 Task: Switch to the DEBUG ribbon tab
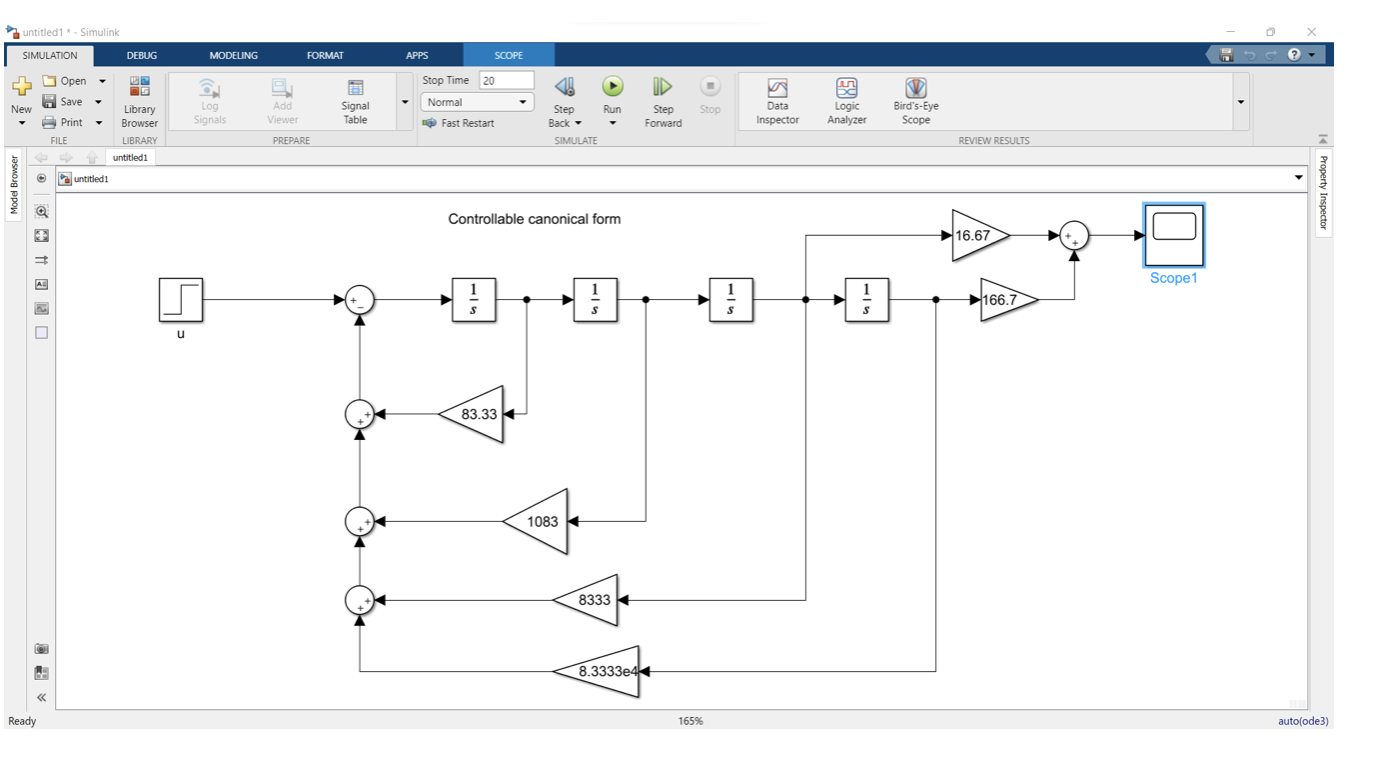pyautogui.click(x=141, y=55)
